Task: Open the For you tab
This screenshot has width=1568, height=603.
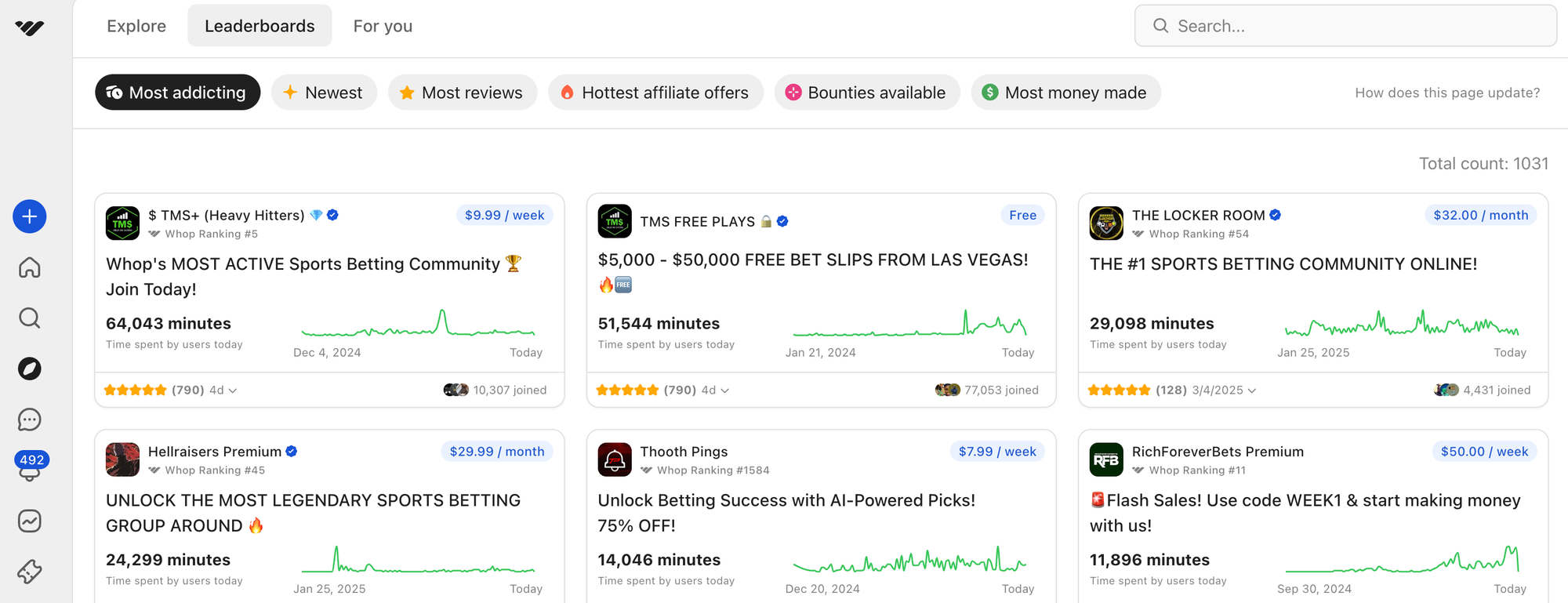Action: point(383,26)
